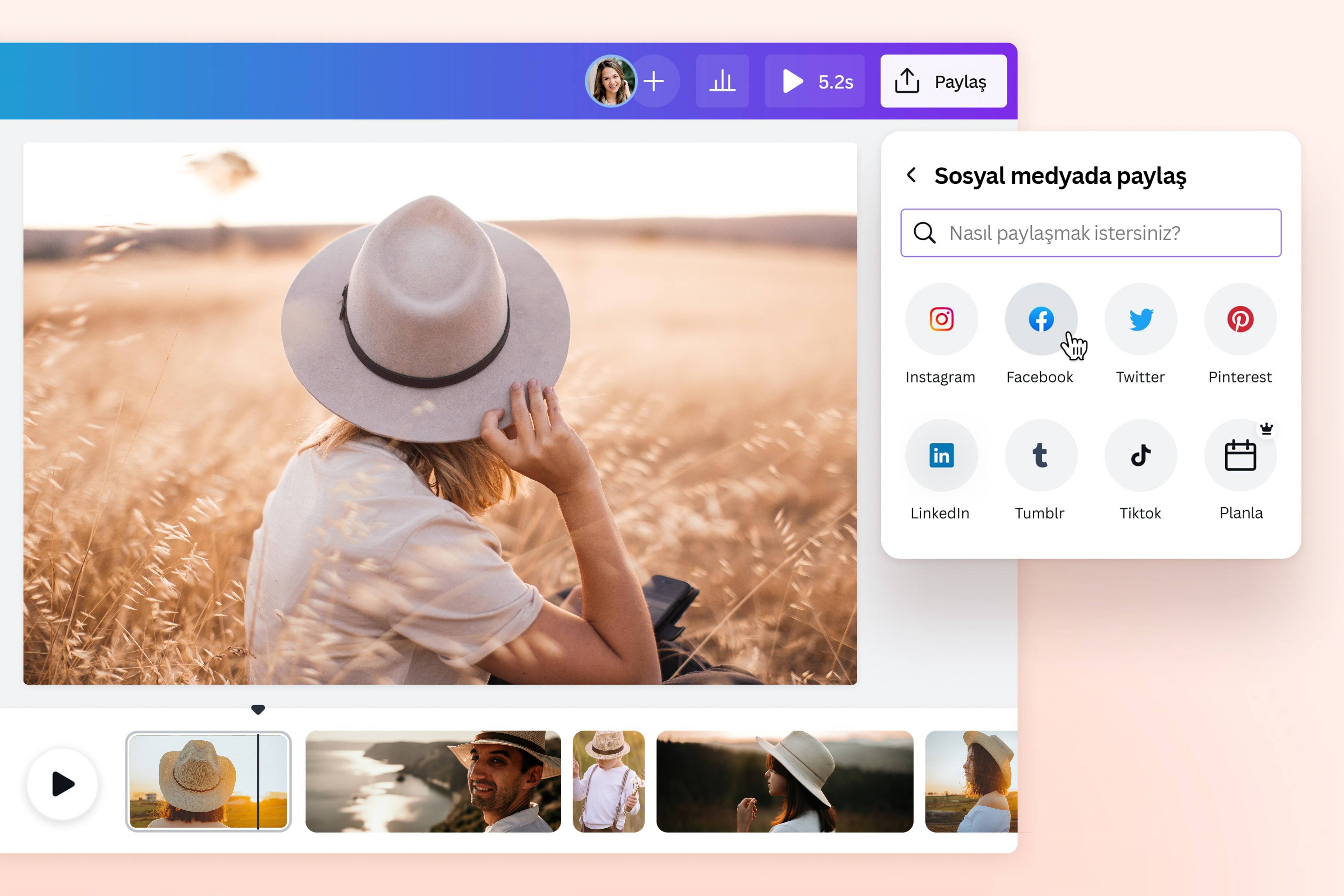
Task: Go back with the chevron arrow
Action: [912, 175]
